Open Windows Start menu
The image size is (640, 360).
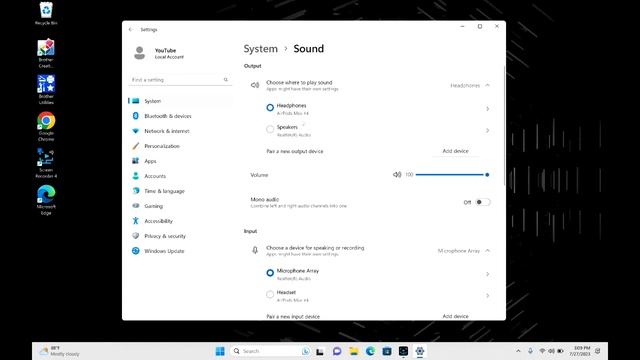(x=220, y=351)
